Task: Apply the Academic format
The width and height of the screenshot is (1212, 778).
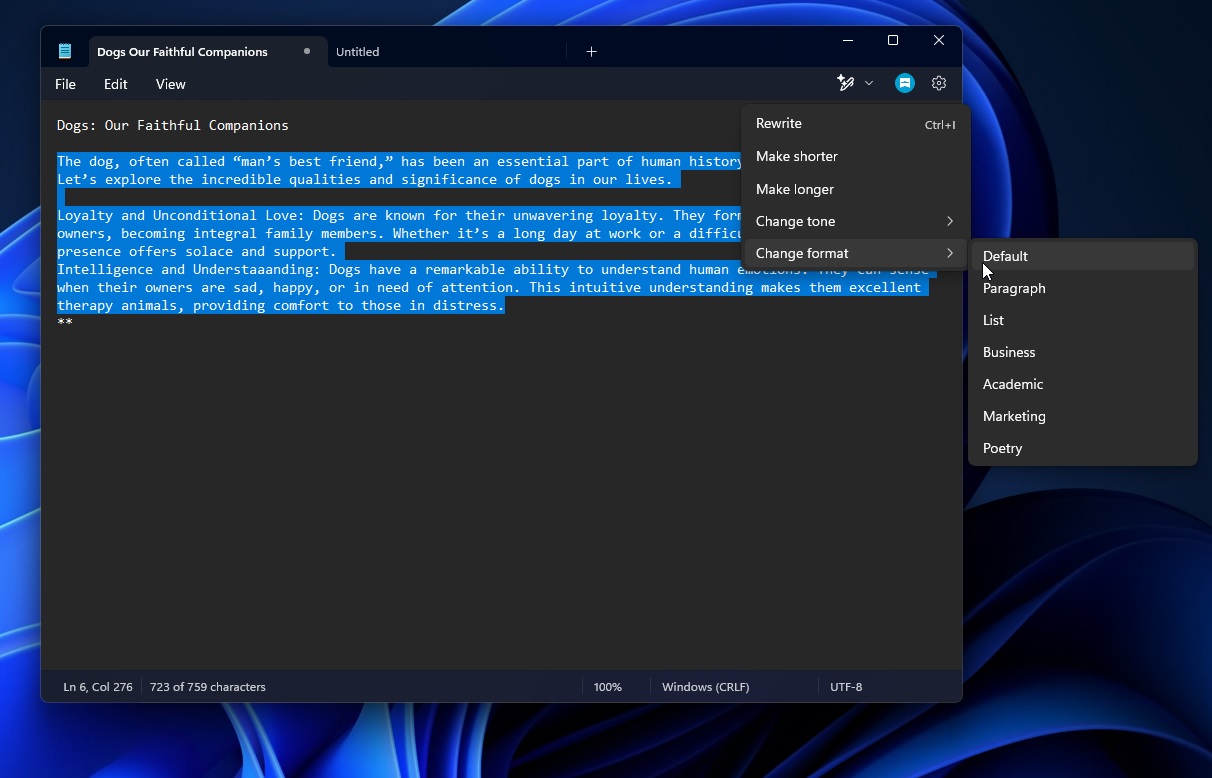Action: pyautogui.click(x=1013, y=384)
